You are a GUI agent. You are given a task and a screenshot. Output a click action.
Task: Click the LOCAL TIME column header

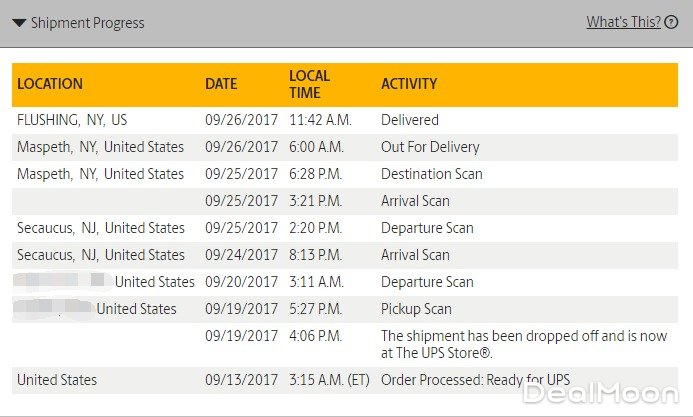pos(309,84)
